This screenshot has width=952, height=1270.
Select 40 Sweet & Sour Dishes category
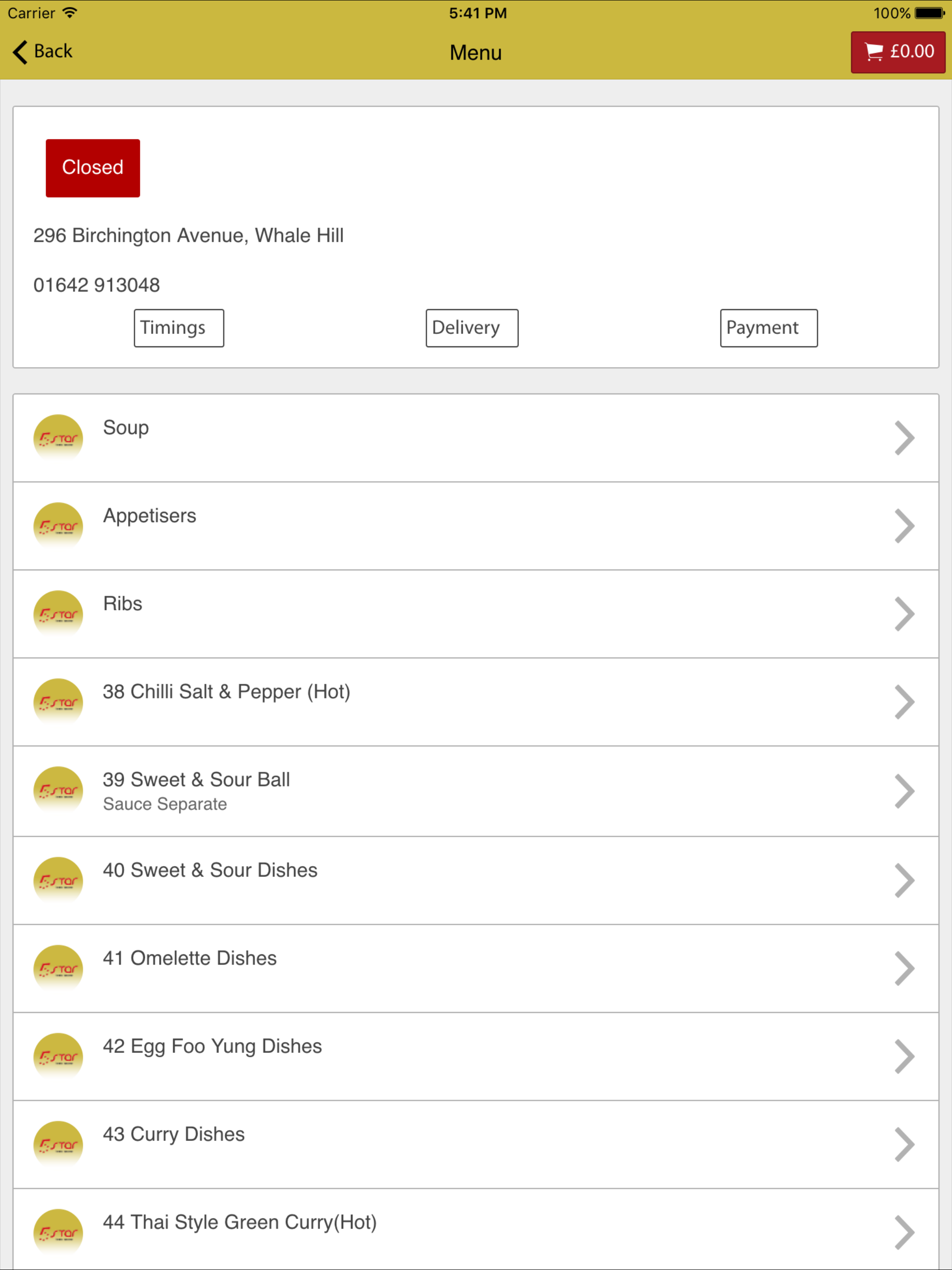(476, 881)
